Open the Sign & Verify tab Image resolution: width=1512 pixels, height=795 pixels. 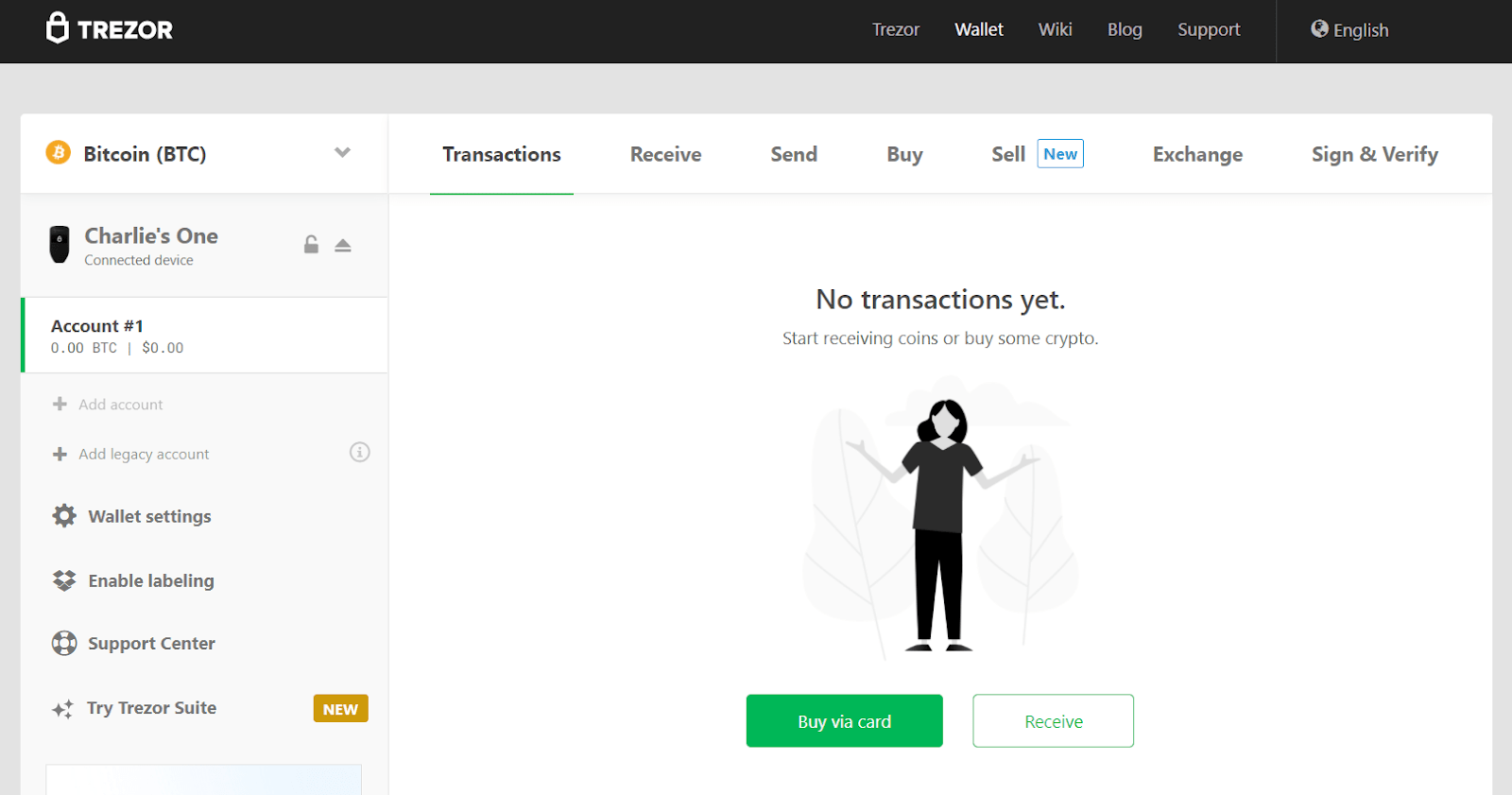click(1374, 155)
